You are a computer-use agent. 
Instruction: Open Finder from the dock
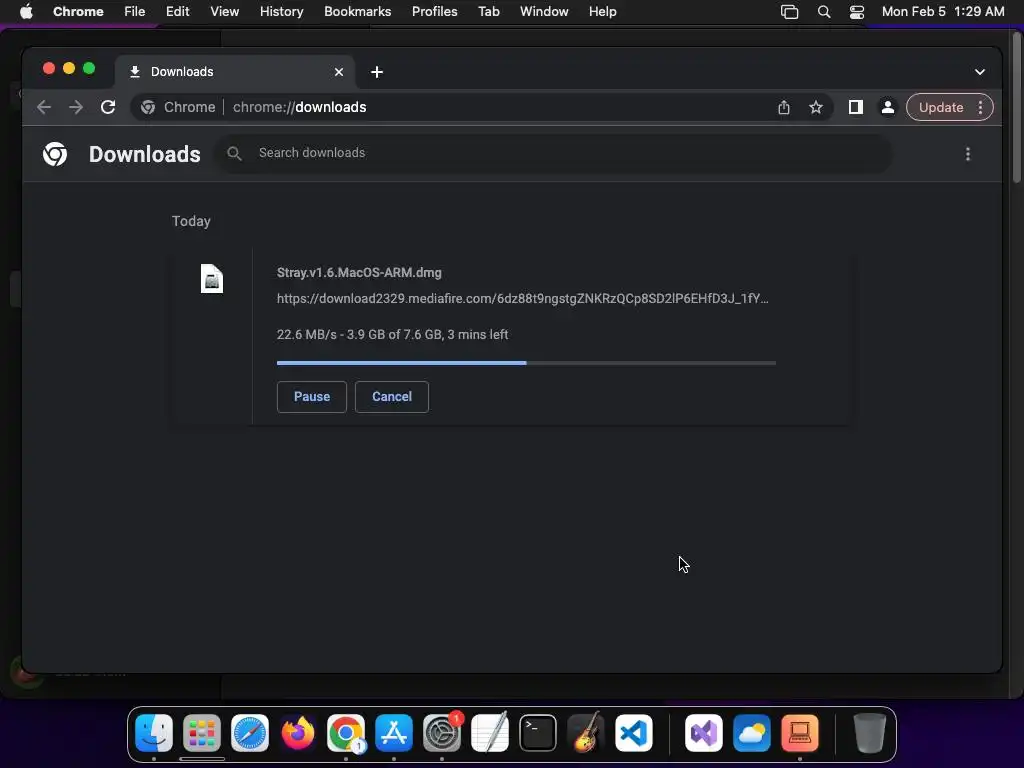click(154, 733)
